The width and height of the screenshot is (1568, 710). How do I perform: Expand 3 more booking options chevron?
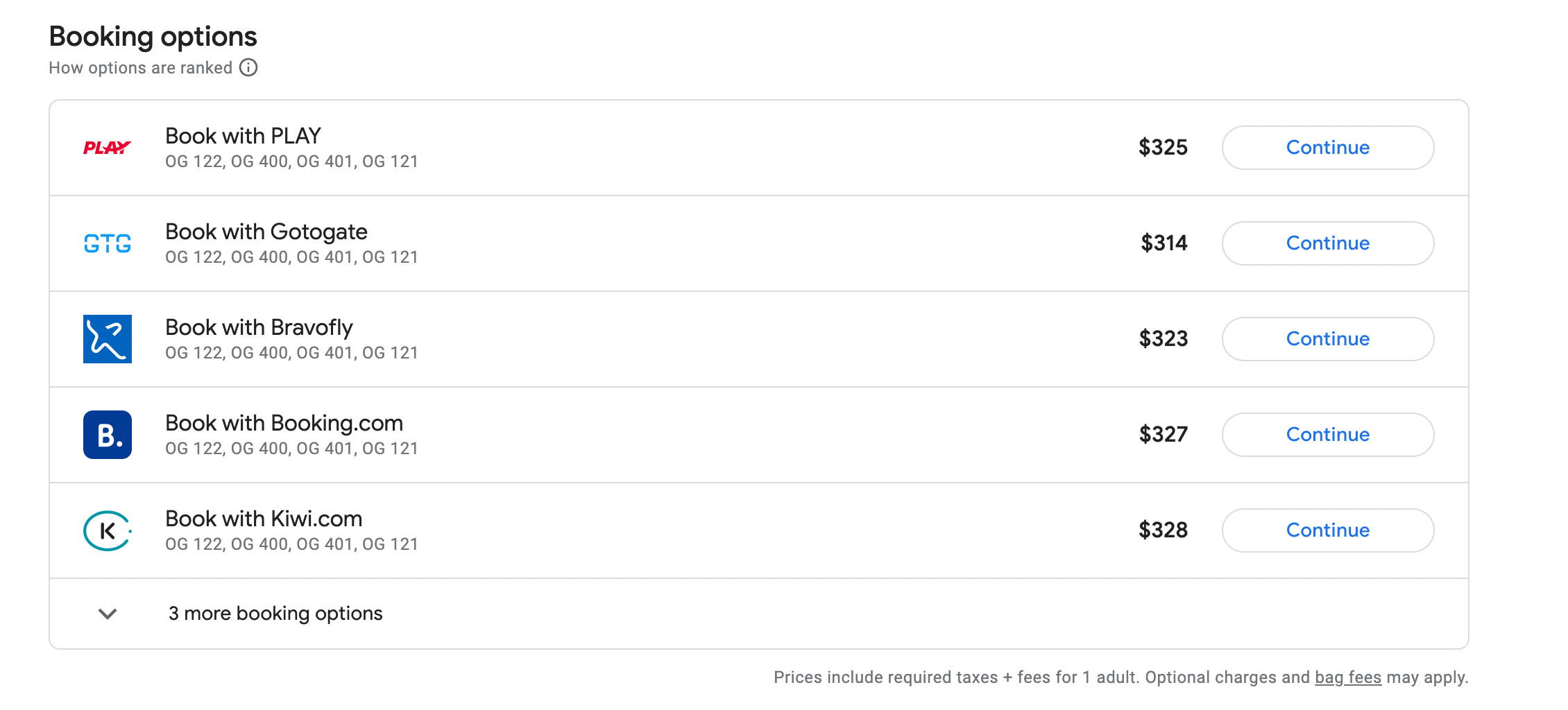(x=107, y=614)
